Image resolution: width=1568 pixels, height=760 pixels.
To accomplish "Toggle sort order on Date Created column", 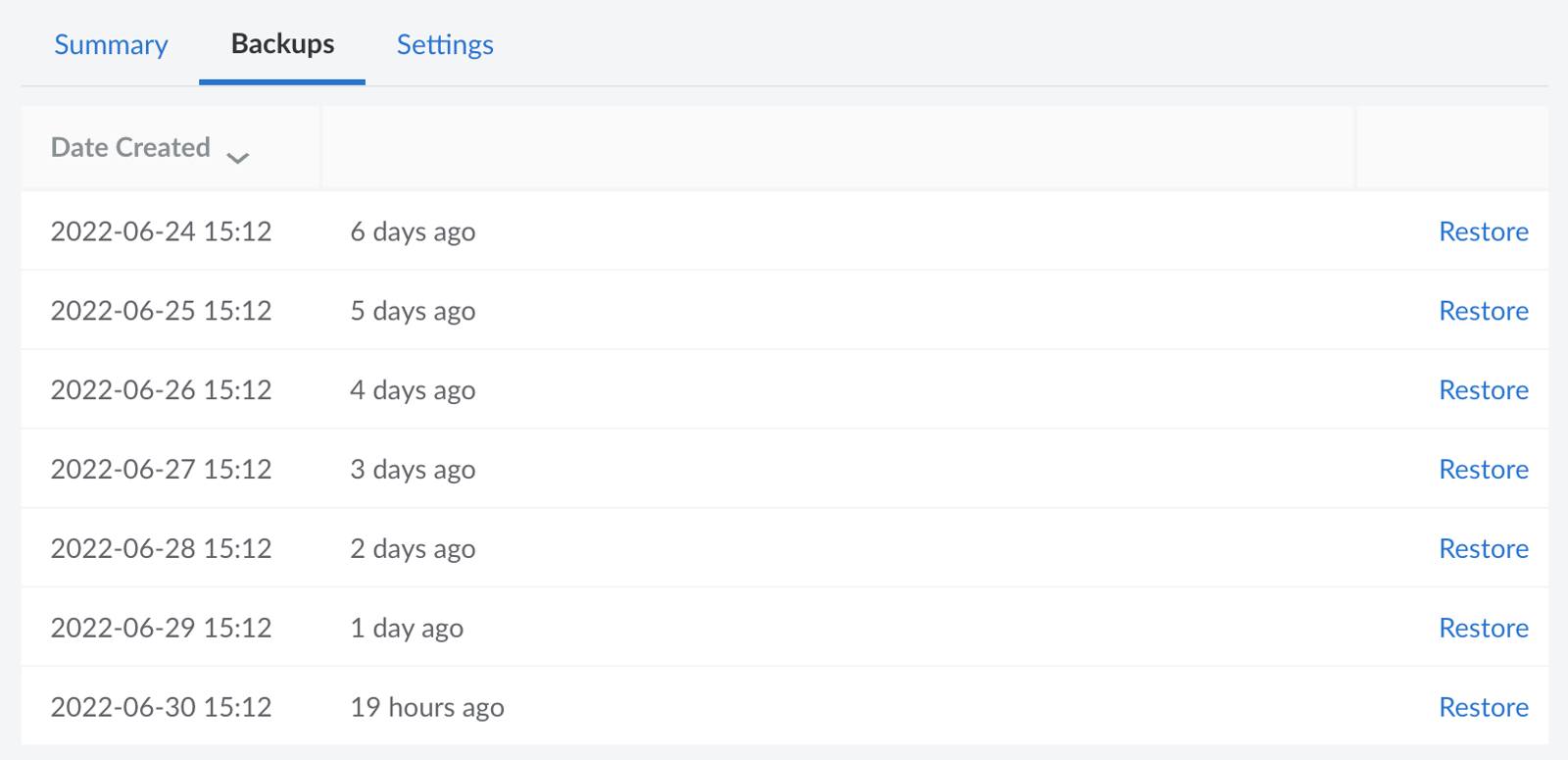I will pyautogui.click(x=240, y=156).
